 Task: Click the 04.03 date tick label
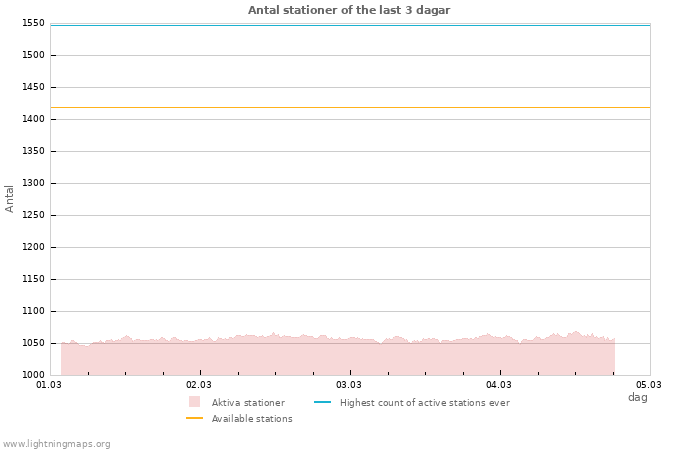(x=499, y=384)
